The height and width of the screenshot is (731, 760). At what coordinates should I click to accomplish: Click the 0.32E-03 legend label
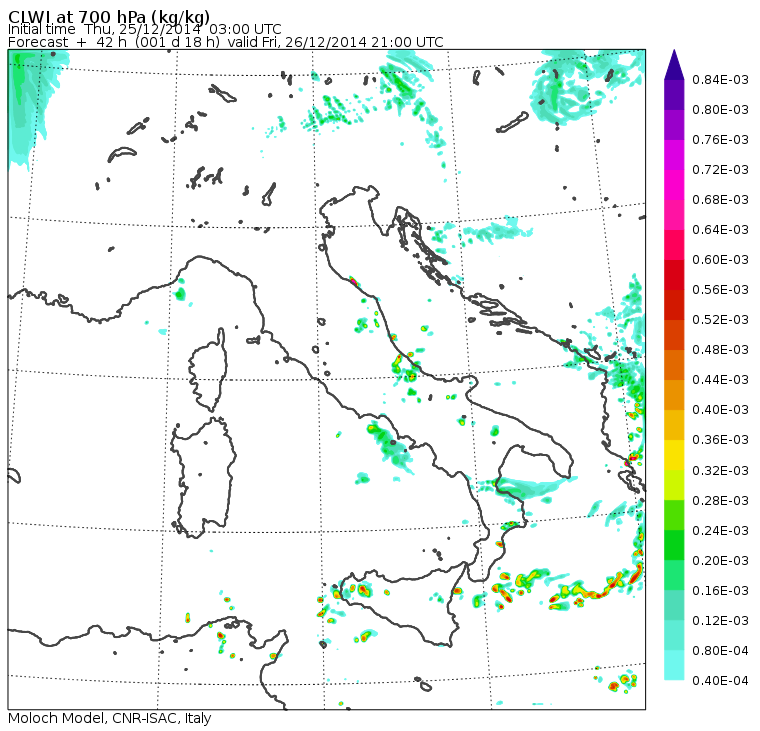[x=720, y=471]
